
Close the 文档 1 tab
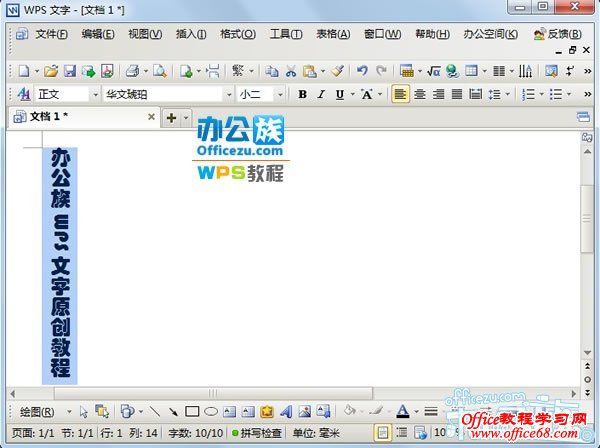click(x=152, y=117)
